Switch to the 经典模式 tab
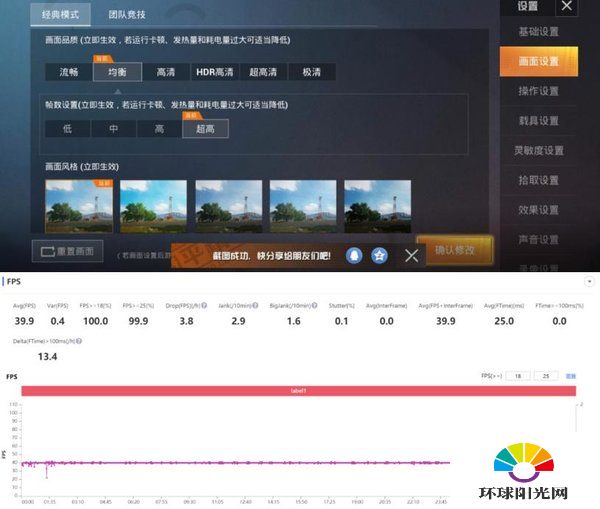 (60, 15)
